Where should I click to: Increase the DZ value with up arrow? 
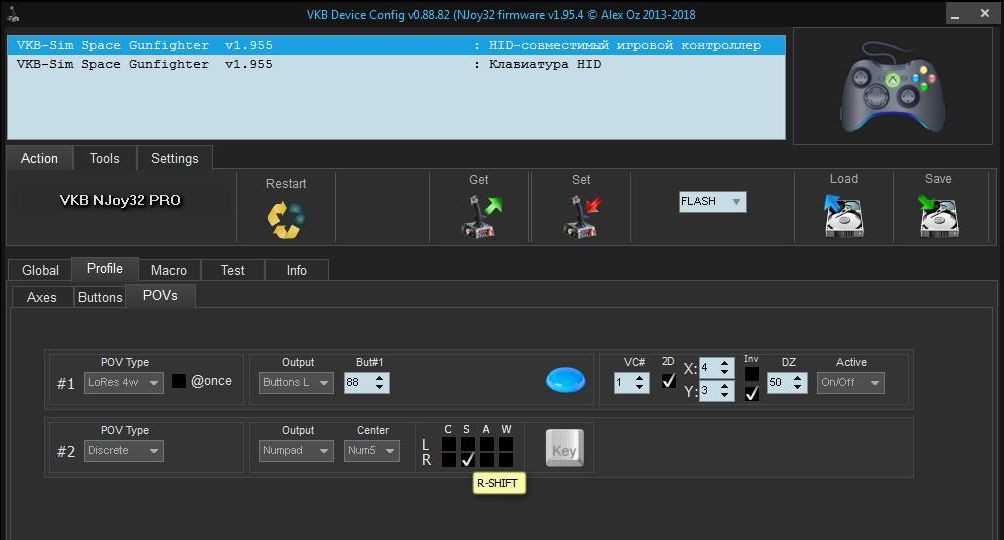coord(797,377)
